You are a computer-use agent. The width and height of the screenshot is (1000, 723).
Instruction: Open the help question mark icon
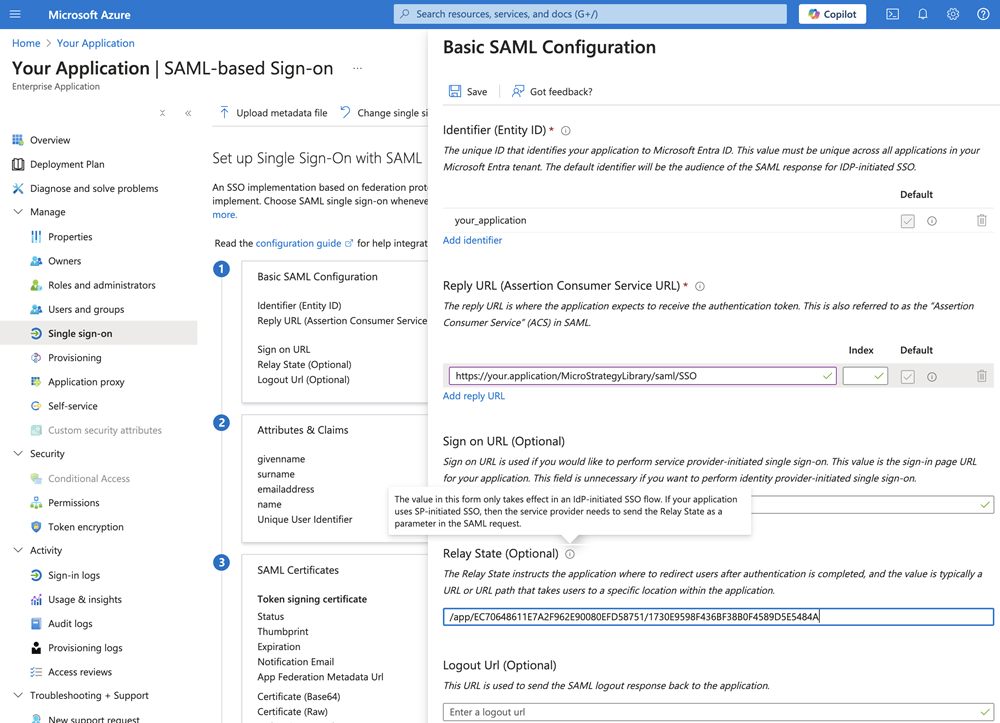[x=983, y=14]
